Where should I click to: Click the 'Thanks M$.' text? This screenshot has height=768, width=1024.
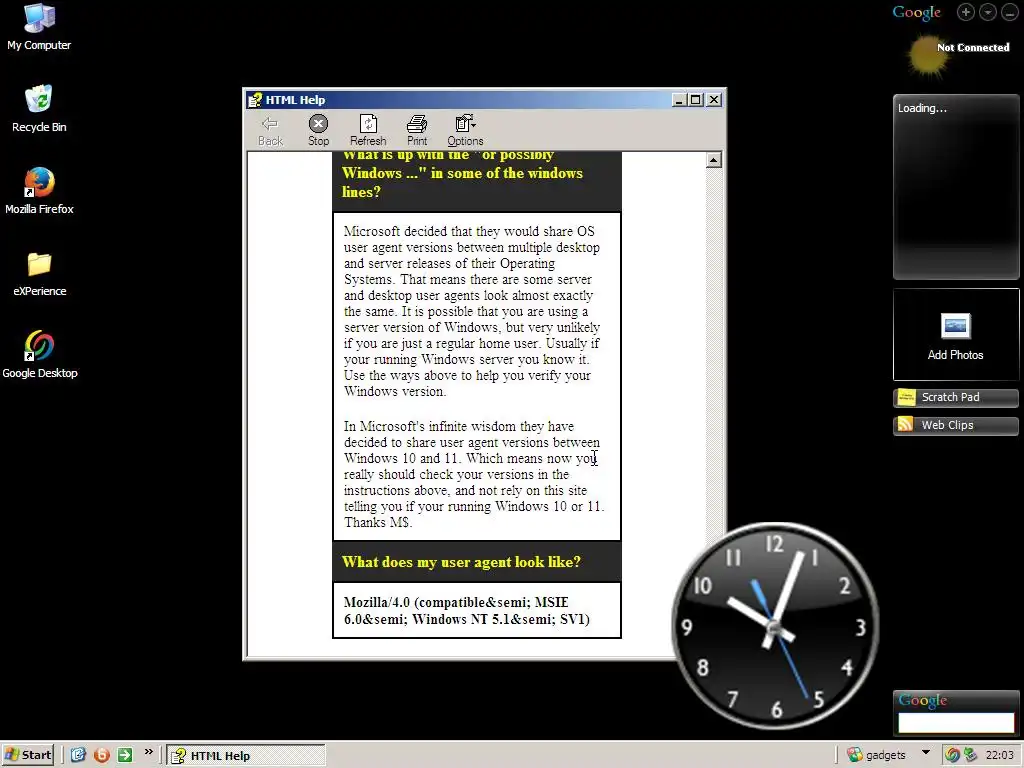[x=378, y=522]
